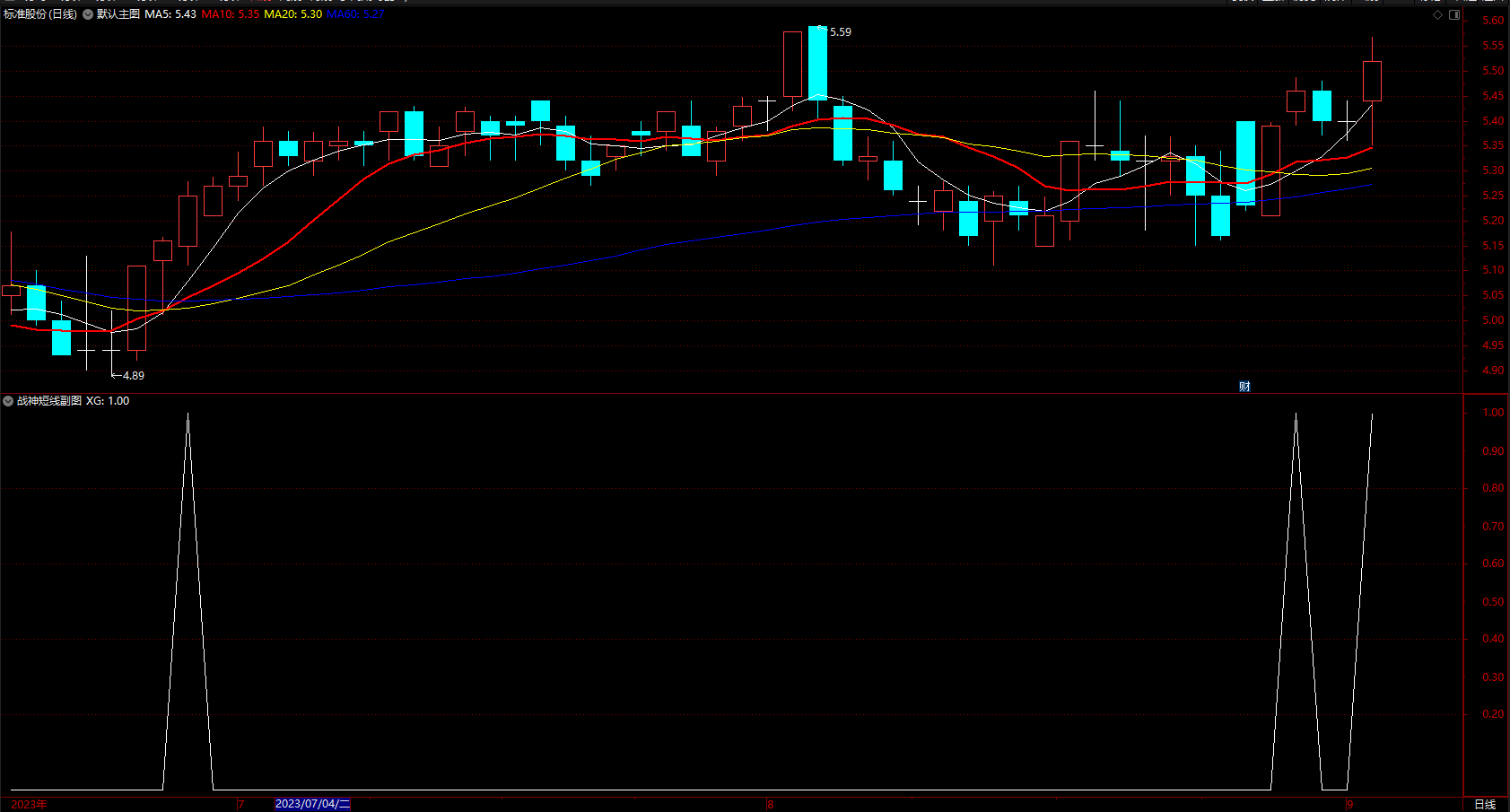The height and width of the screenshot is (812, 1510).
Task: Click the 5.59 high price label
Action: click(841, 32)
